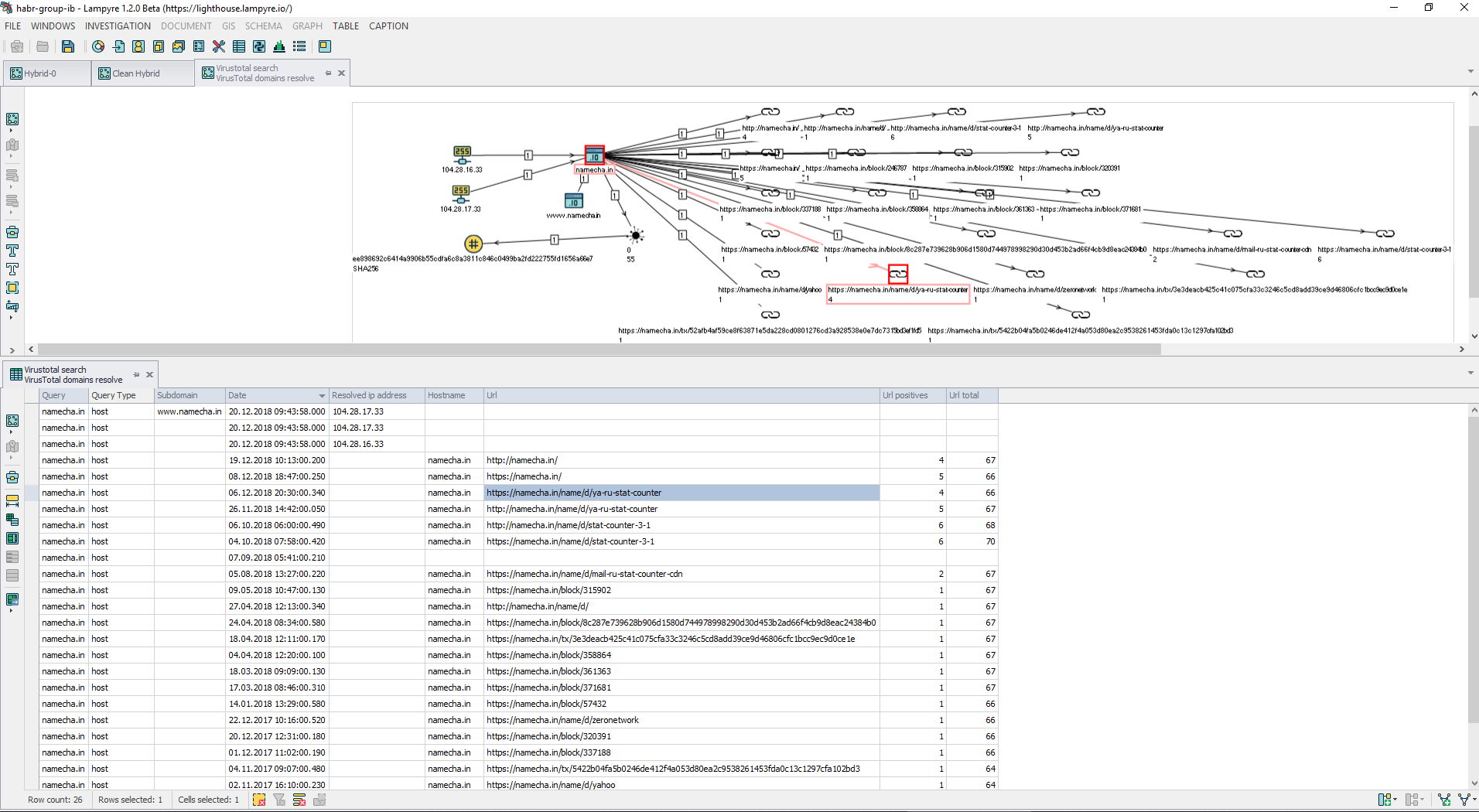Open the INVESTIGATION menu
This screenshot has width=1479, height=812.
coord(118,26)
